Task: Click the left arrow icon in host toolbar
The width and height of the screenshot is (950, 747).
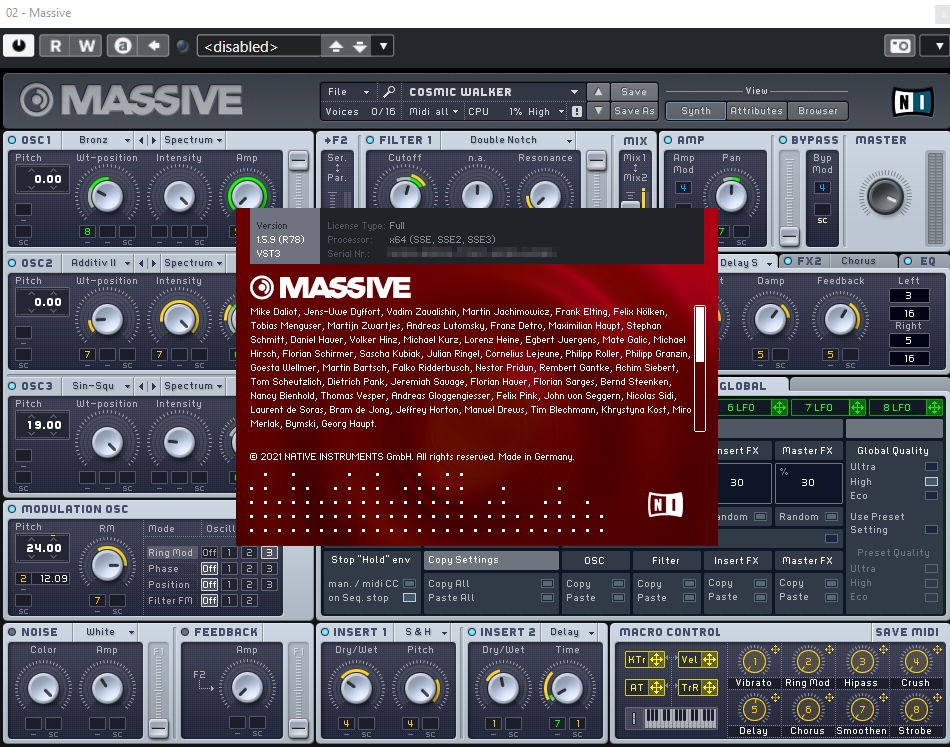Action: tap(154, 46)
